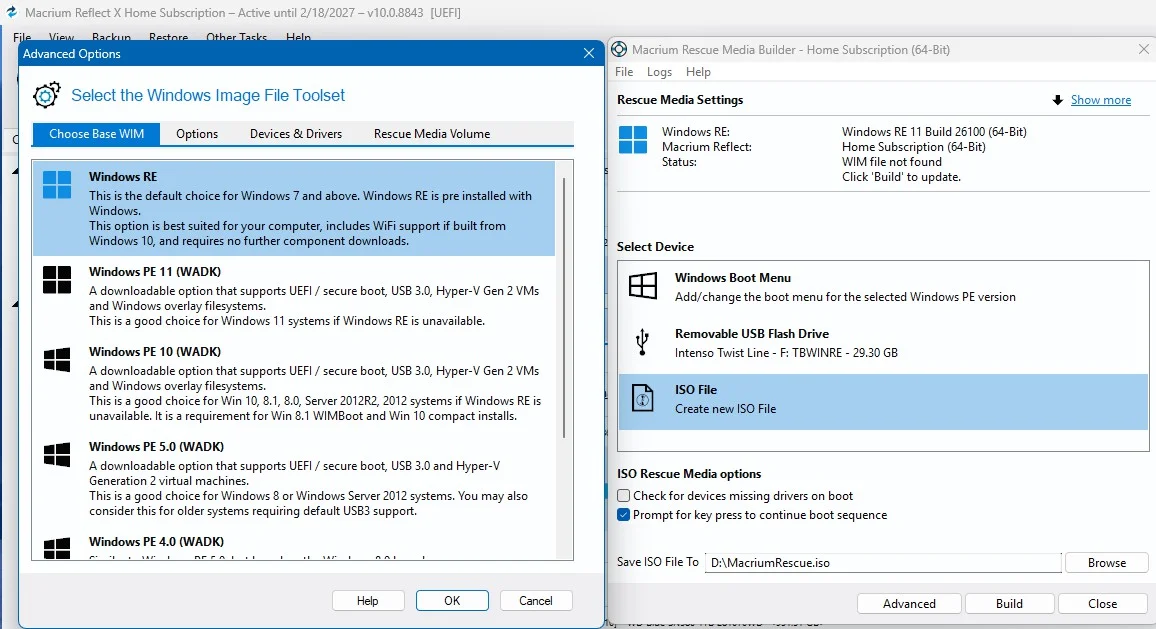Select the Windows PE 10 (WADK) icon

[57, 360]
